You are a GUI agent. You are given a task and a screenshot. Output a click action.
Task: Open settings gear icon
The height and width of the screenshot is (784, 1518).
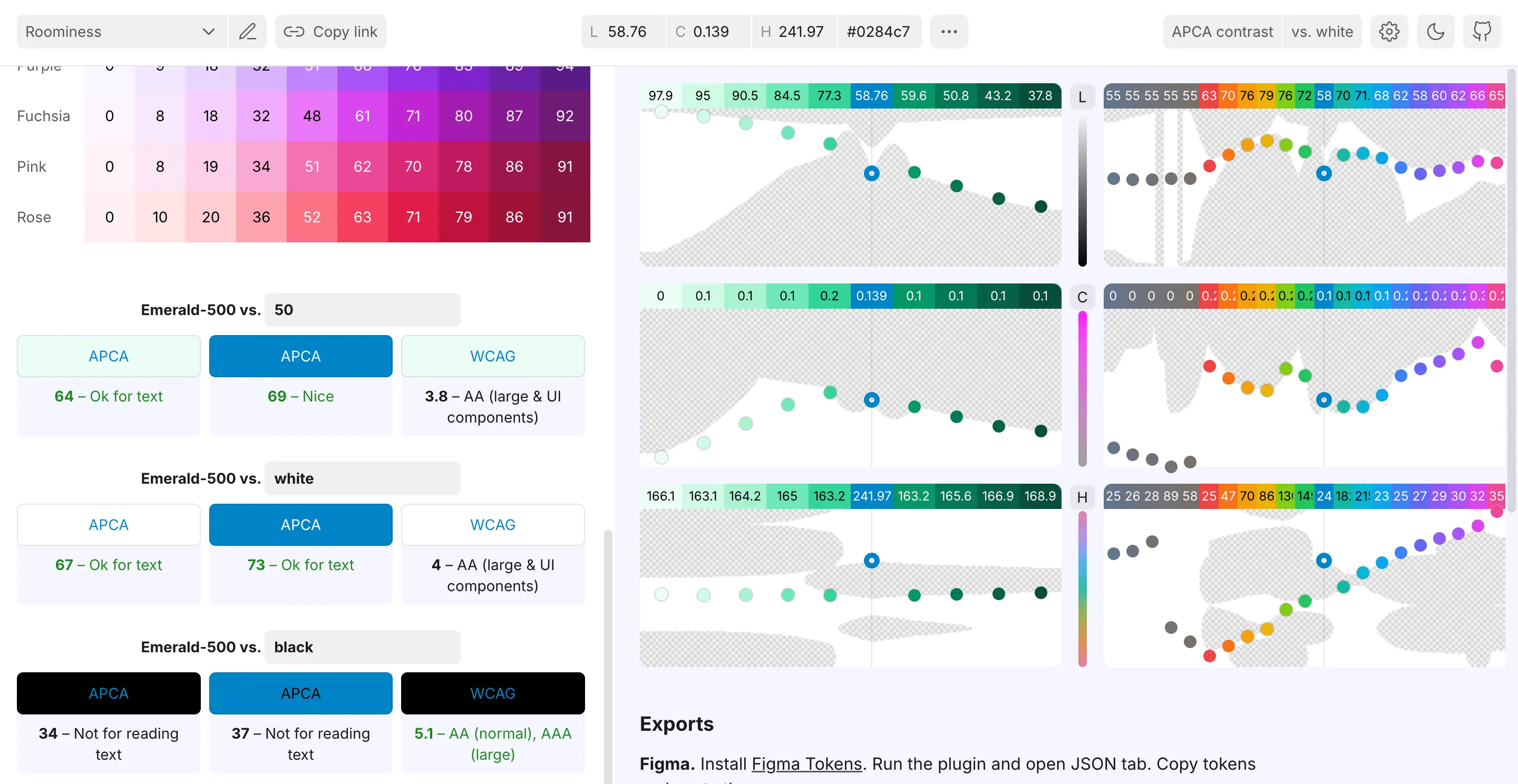(x=1388, y=32)
